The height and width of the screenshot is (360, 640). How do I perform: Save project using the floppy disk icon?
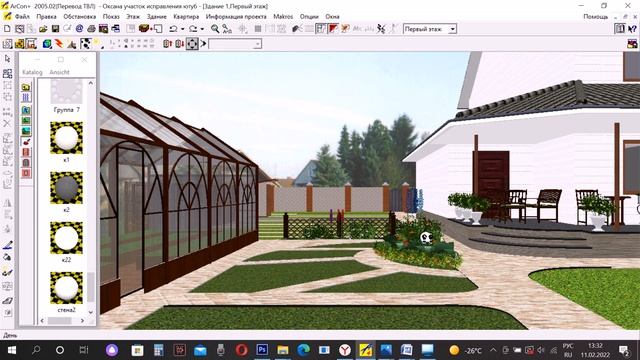coord(55,29)
